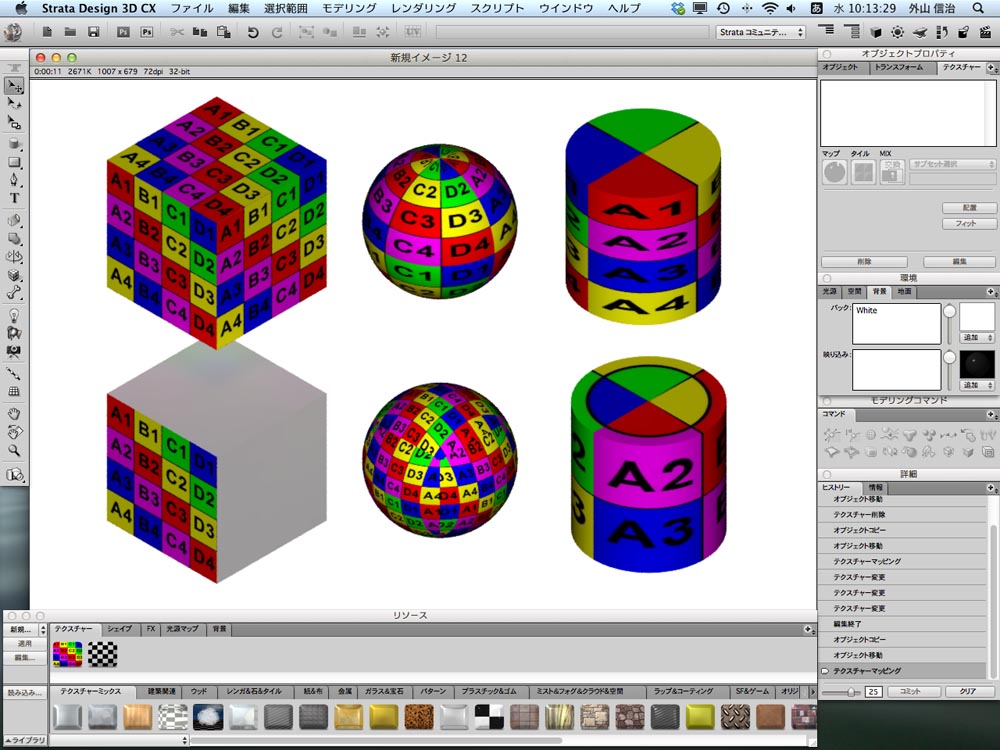Click the Undo arrow icon
1000x750 pixels.
click(253, 32)
